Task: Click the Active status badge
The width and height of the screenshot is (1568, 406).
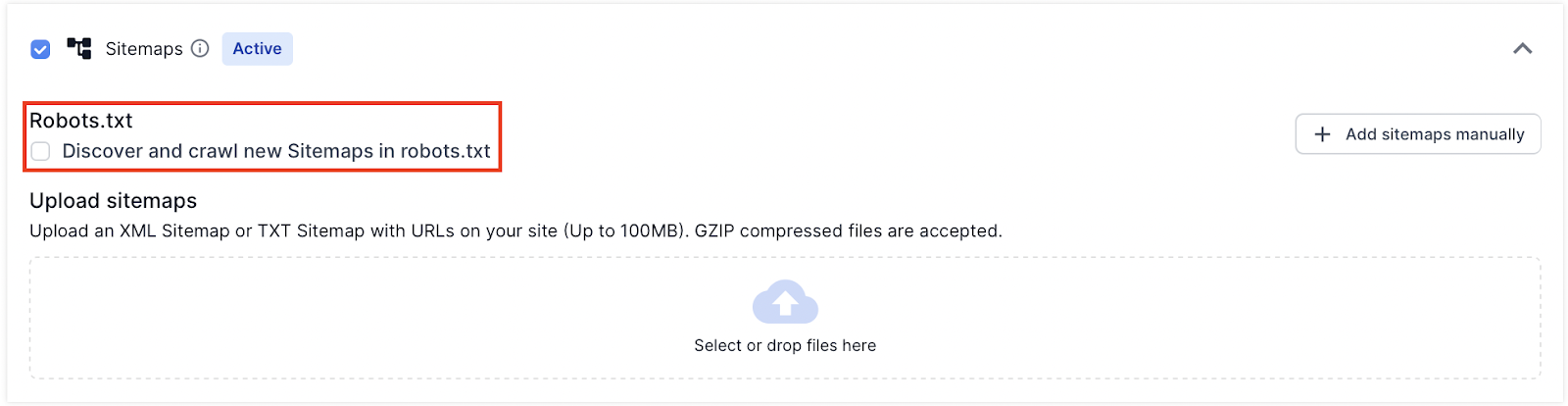Action: tap(257, 48)
